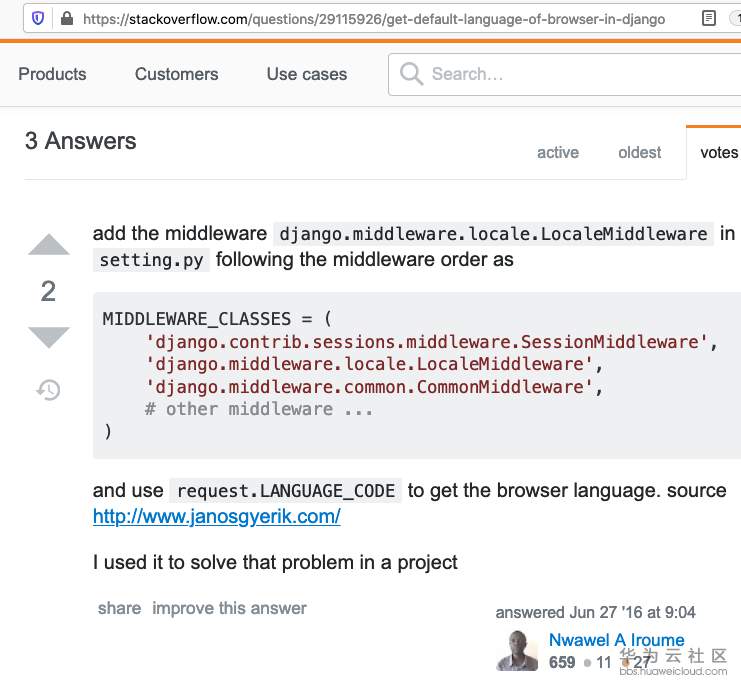Select the votes sorting tab
This screenshot has width=741, height=686.
coord(718,152)
